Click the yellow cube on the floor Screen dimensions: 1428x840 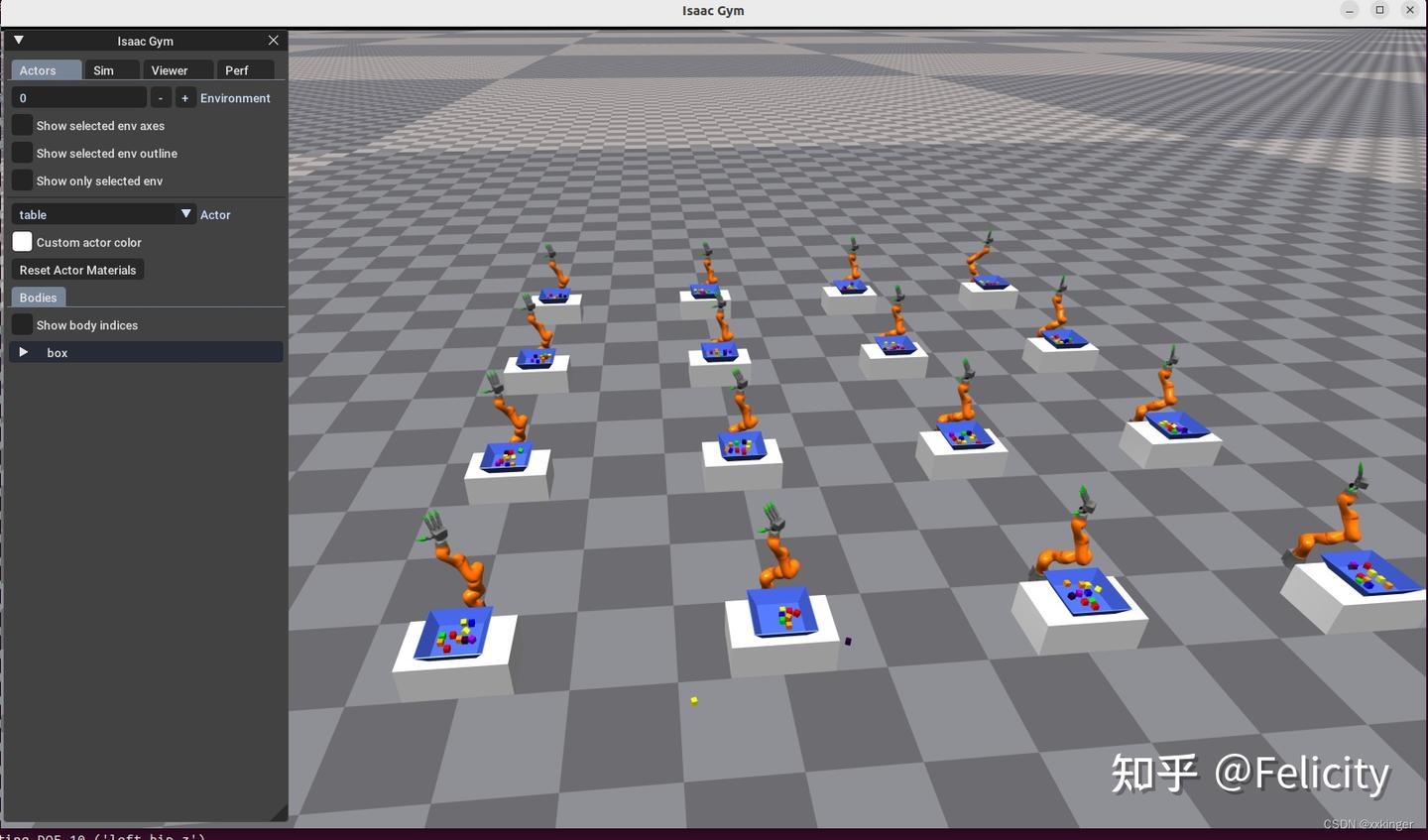(694, 700)
